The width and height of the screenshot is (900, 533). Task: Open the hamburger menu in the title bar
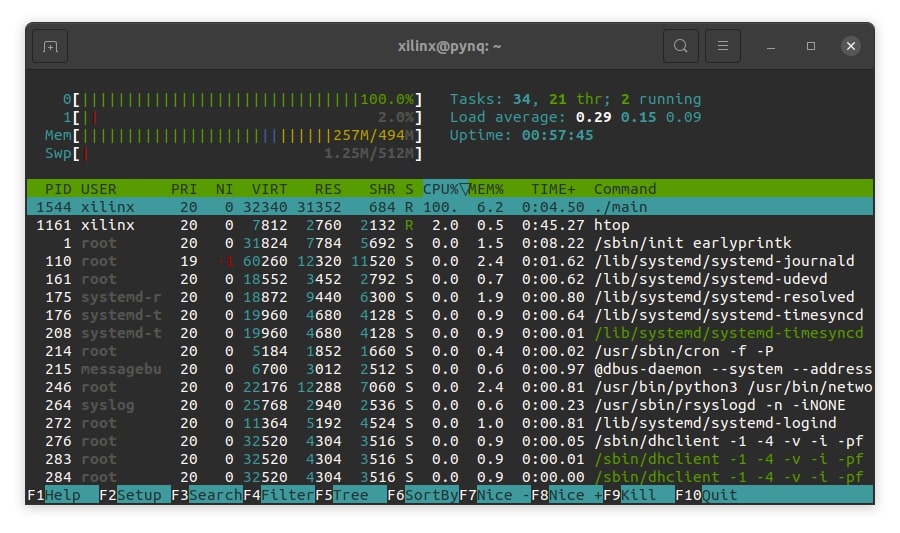pyautogui.click(x=723, y=46)
